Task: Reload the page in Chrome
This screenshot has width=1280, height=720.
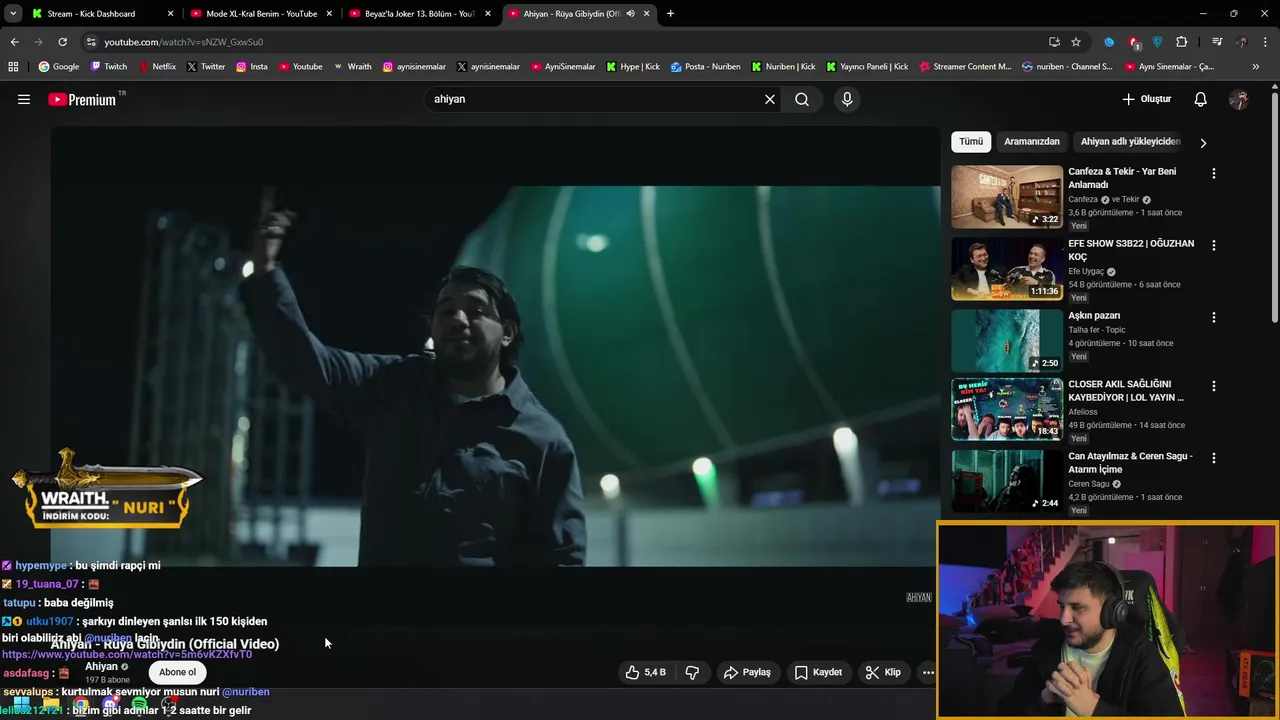Action: (62, 42)
